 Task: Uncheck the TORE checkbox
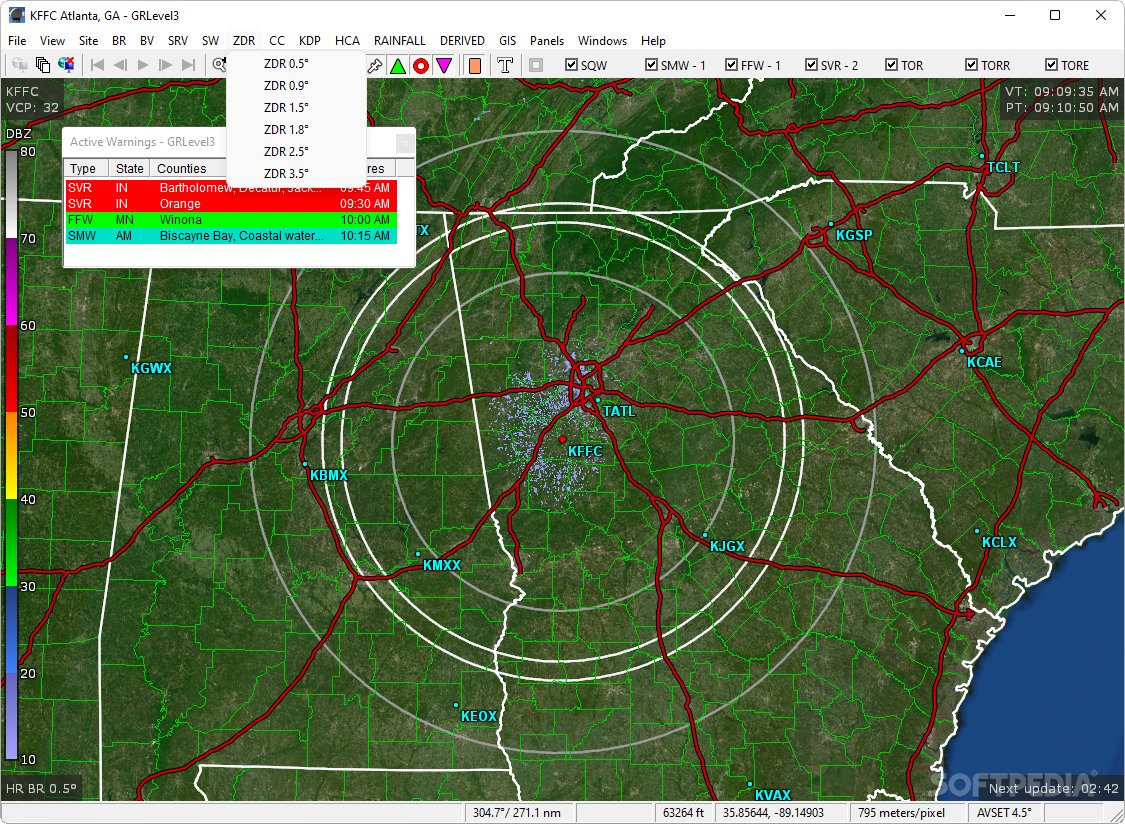(1052, 65)
